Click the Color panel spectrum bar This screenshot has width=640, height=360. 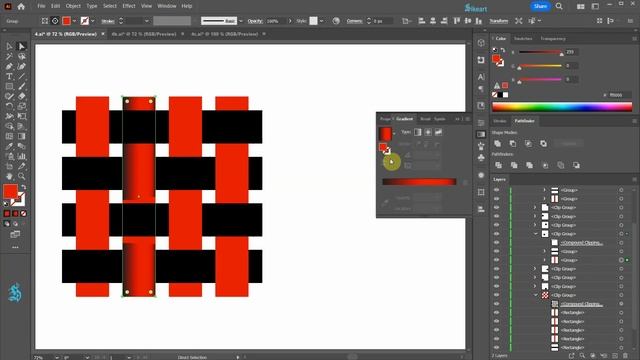562,107
